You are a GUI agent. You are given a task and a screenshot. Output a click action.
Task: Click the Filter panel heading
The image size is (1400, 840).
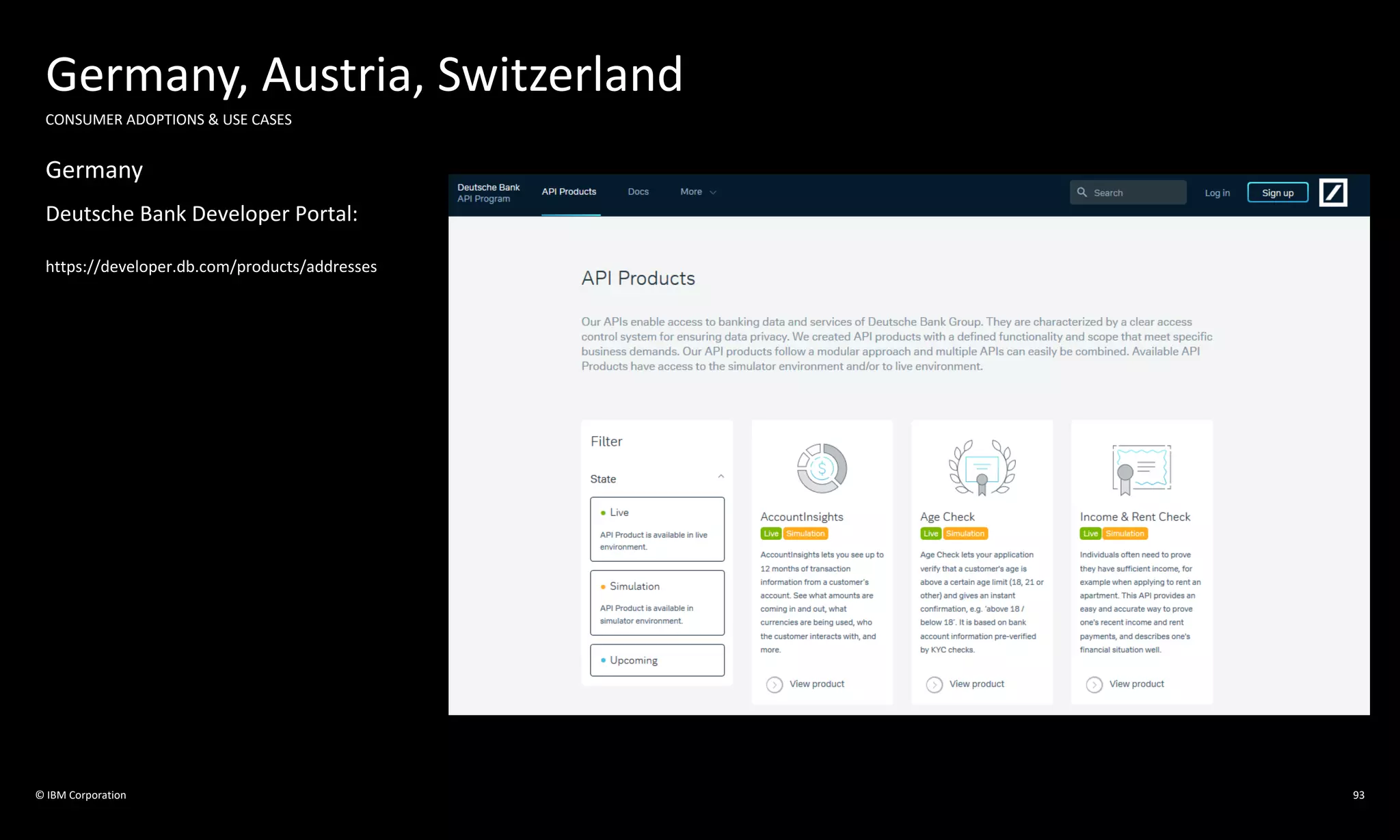tap(606, 442)
